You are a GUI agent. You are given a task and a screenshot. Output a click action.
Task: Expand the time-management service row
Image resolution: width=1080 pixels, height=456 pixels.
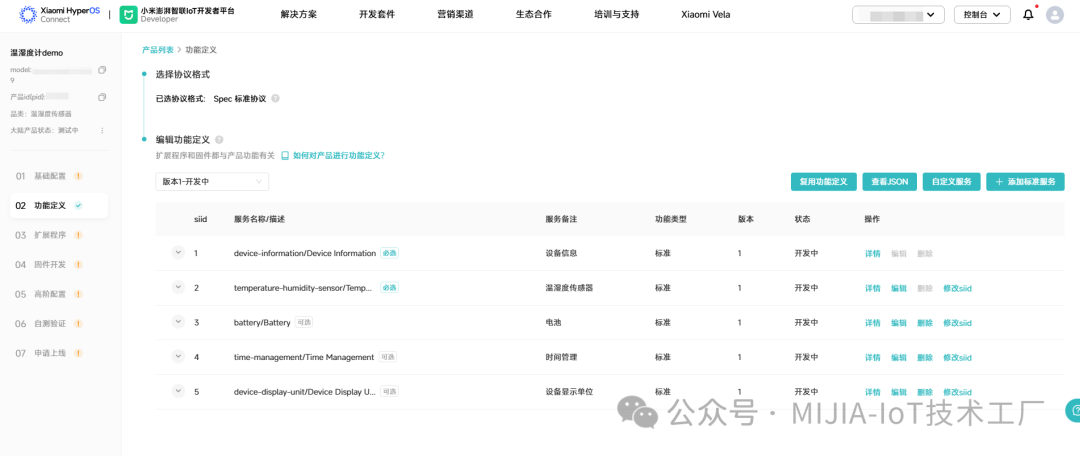(178, 357)
